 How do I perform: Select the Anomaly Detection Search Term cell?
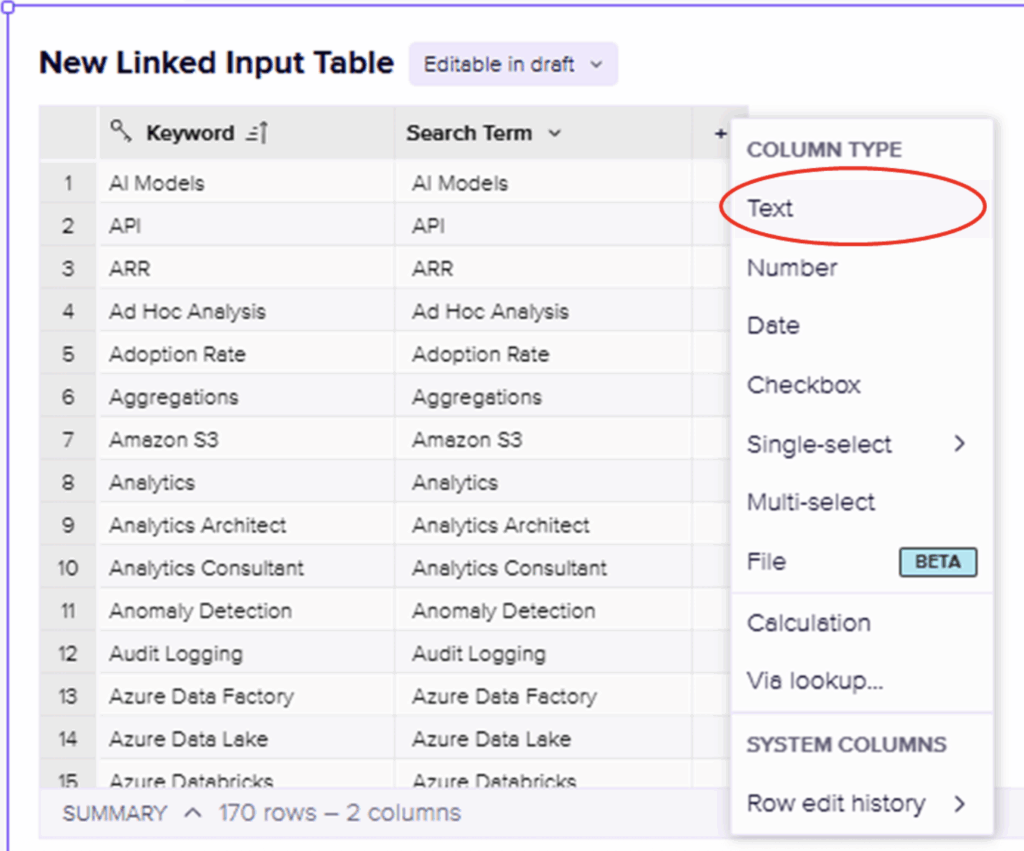[503, 611]
